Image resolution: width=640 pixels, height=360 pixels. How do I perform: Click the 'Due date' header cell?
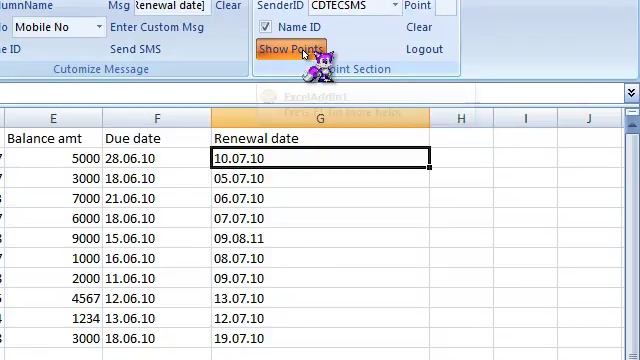(x=157, y=138)
